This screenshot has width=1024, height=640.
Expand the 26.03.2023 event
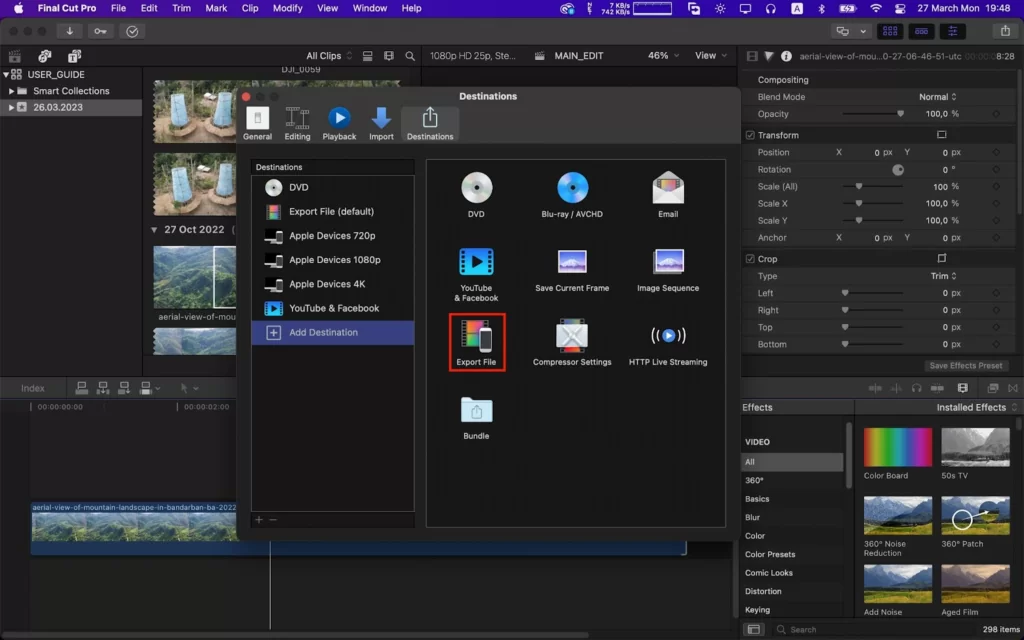click(x=11, y=107)
